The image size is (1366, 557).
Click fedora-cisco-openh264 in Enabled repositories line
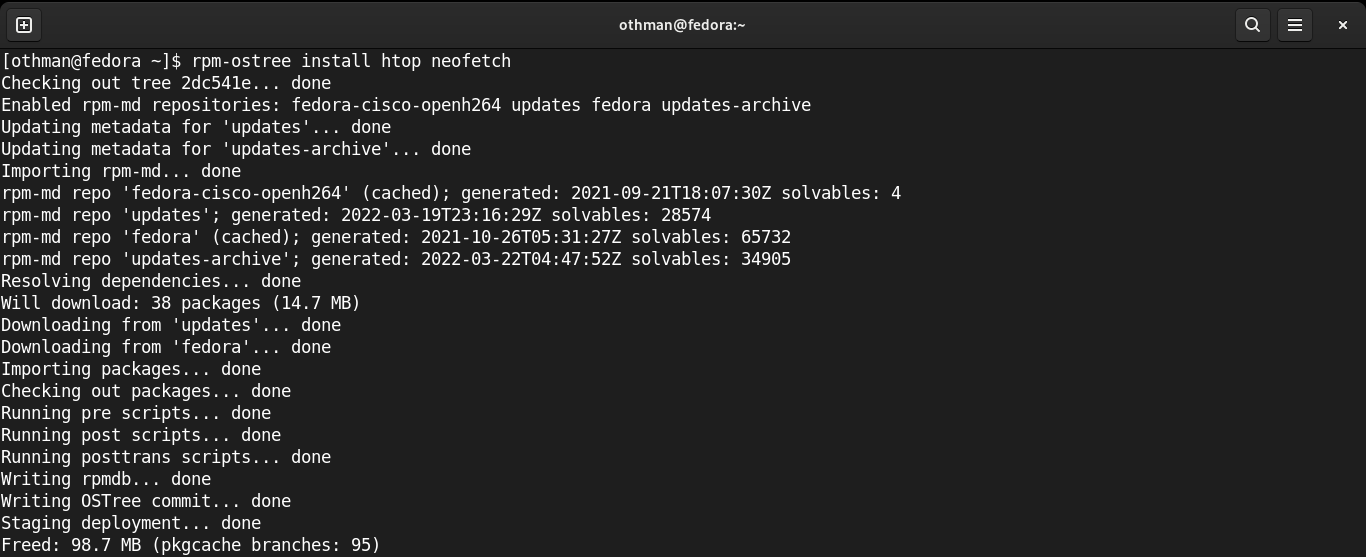pos(396,105)
